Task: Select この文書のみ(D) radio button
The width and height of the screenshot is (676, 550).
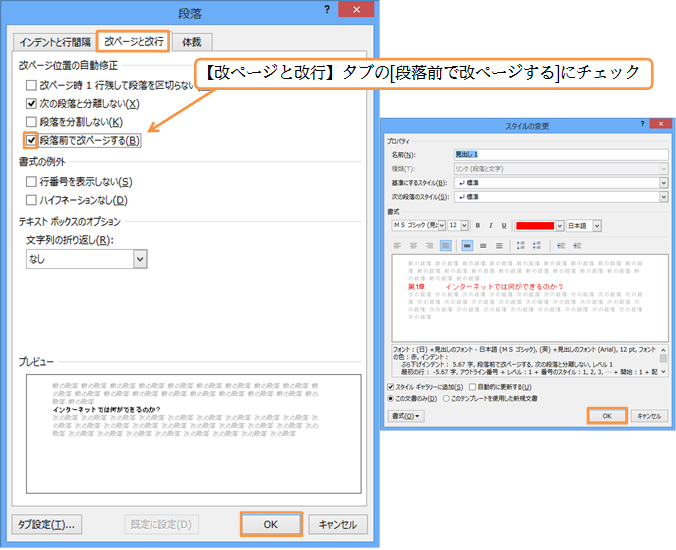Action: coord(391,399)
